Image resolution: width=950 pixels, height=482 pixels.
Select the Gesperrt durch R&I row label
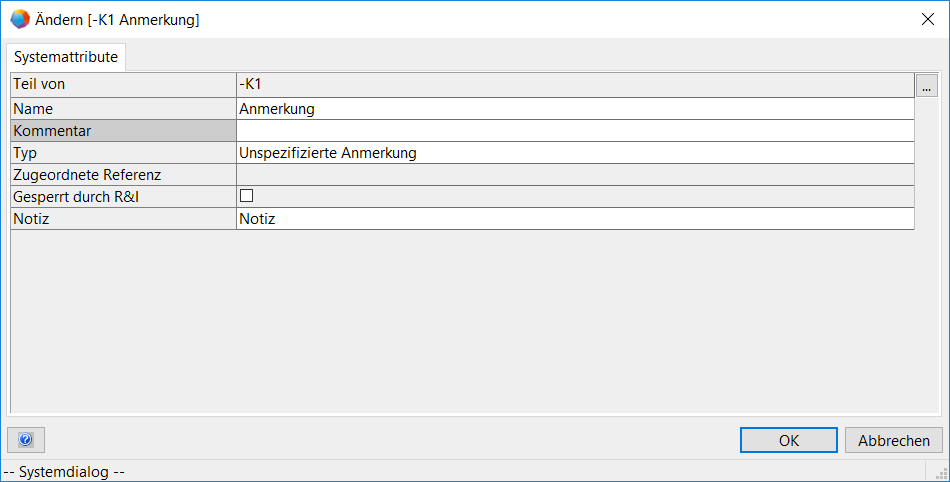tap(123, 197)
